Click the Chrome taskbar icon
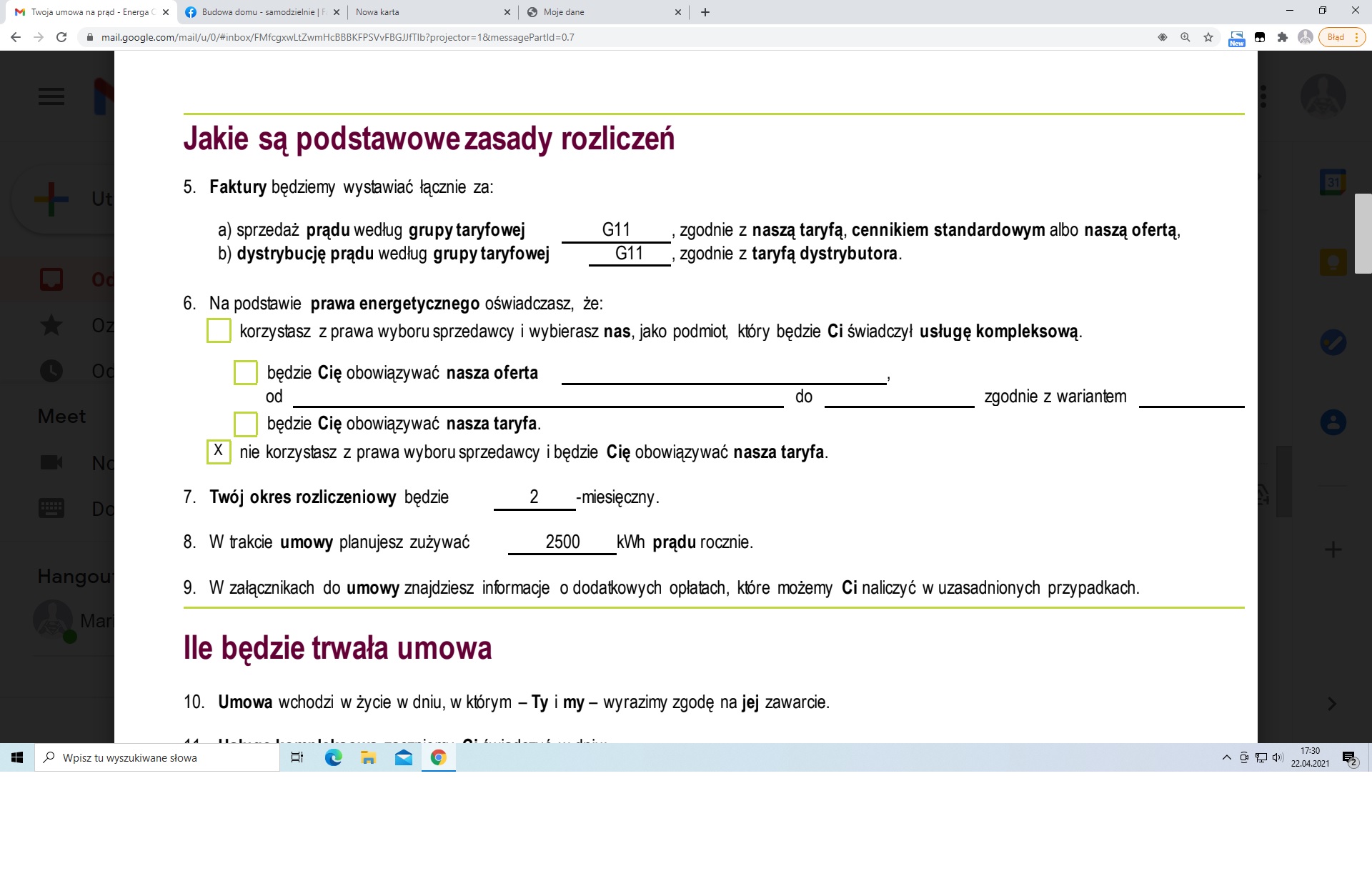Screen dimensions: 1372x871 tap(439, 757)
